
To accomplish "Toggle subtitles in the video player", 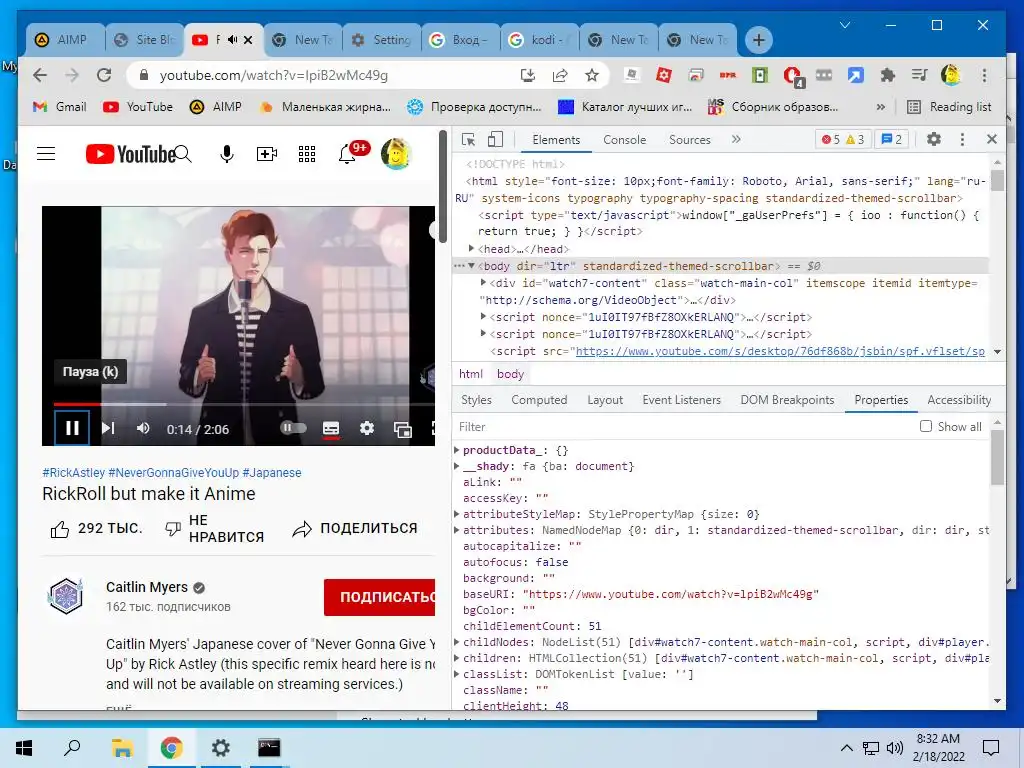I will pyautogui.click(x=331, y=428).
